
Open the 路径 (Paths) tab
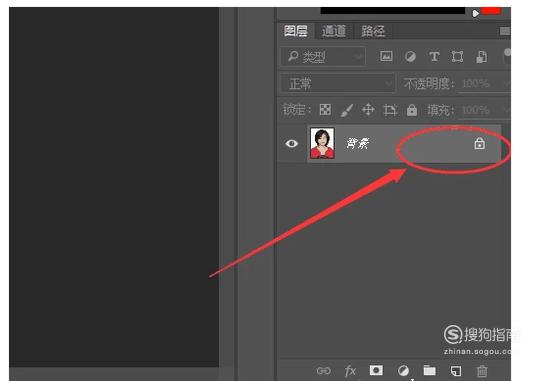click(373, 31)
